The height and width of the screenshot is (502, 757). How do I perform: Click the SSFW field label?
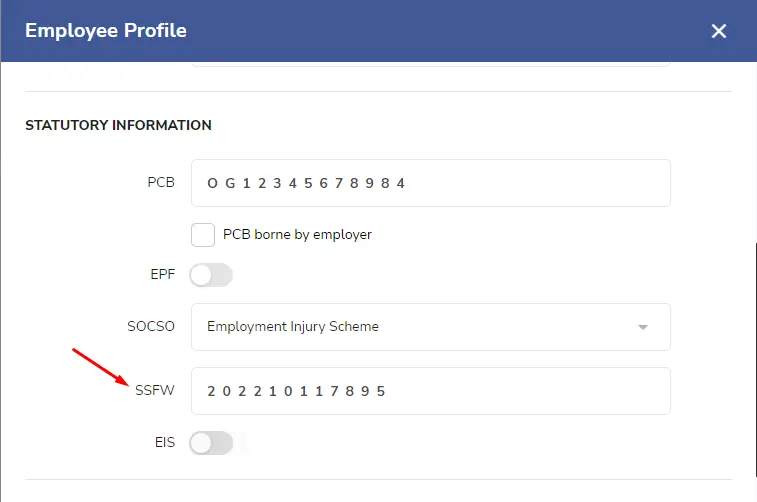click(154, 390)
